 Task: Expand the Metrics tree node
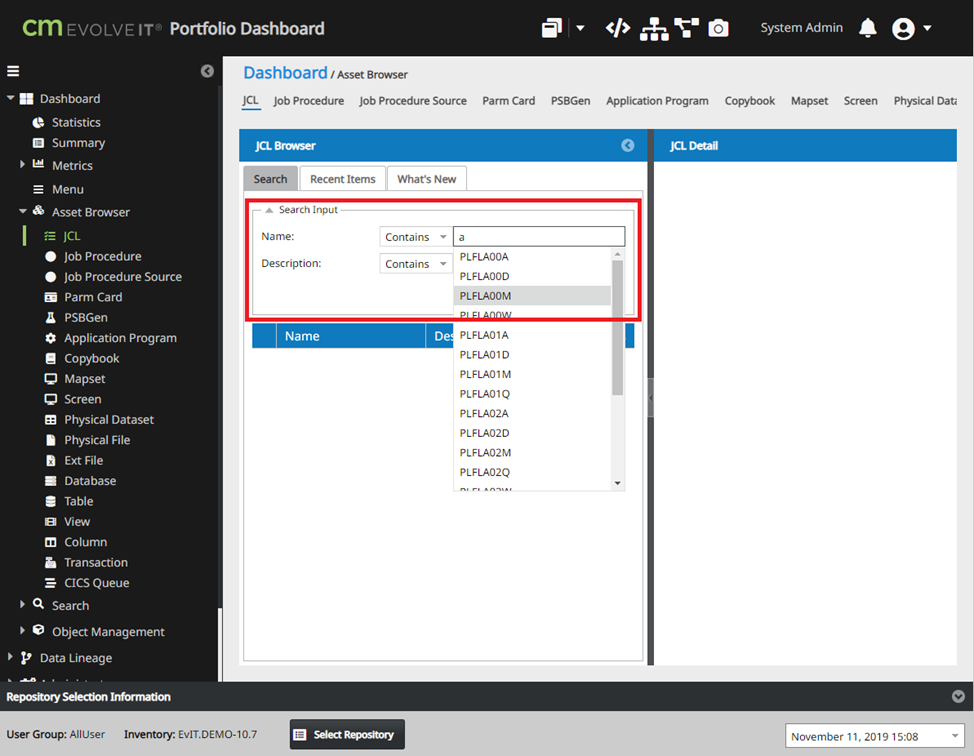[x=22, y=164]
